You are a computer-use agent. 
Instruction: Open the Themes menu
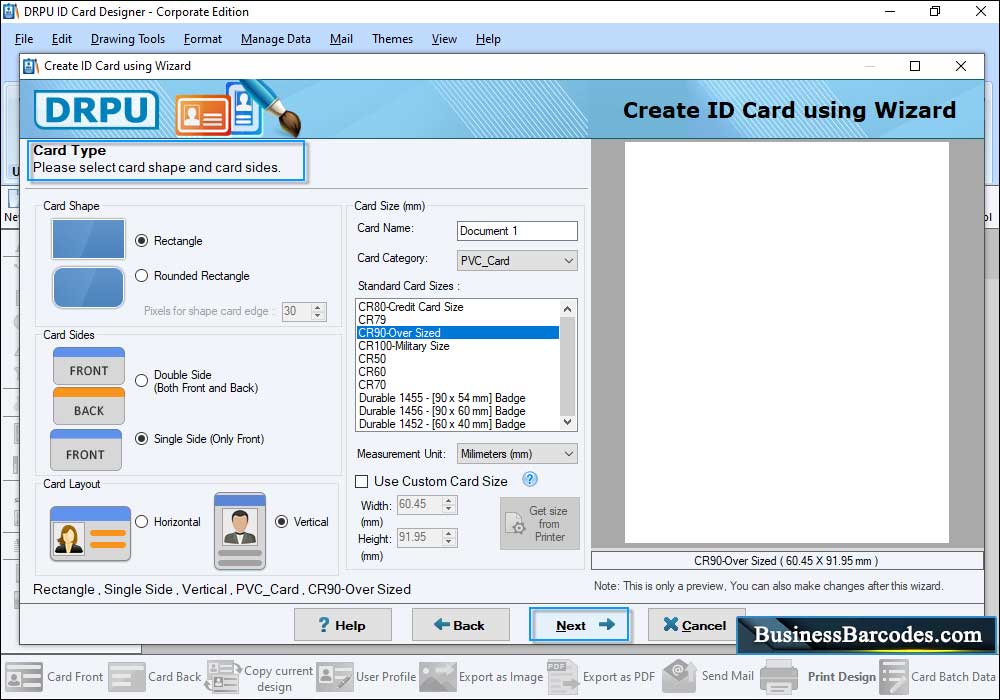[392, 39]
